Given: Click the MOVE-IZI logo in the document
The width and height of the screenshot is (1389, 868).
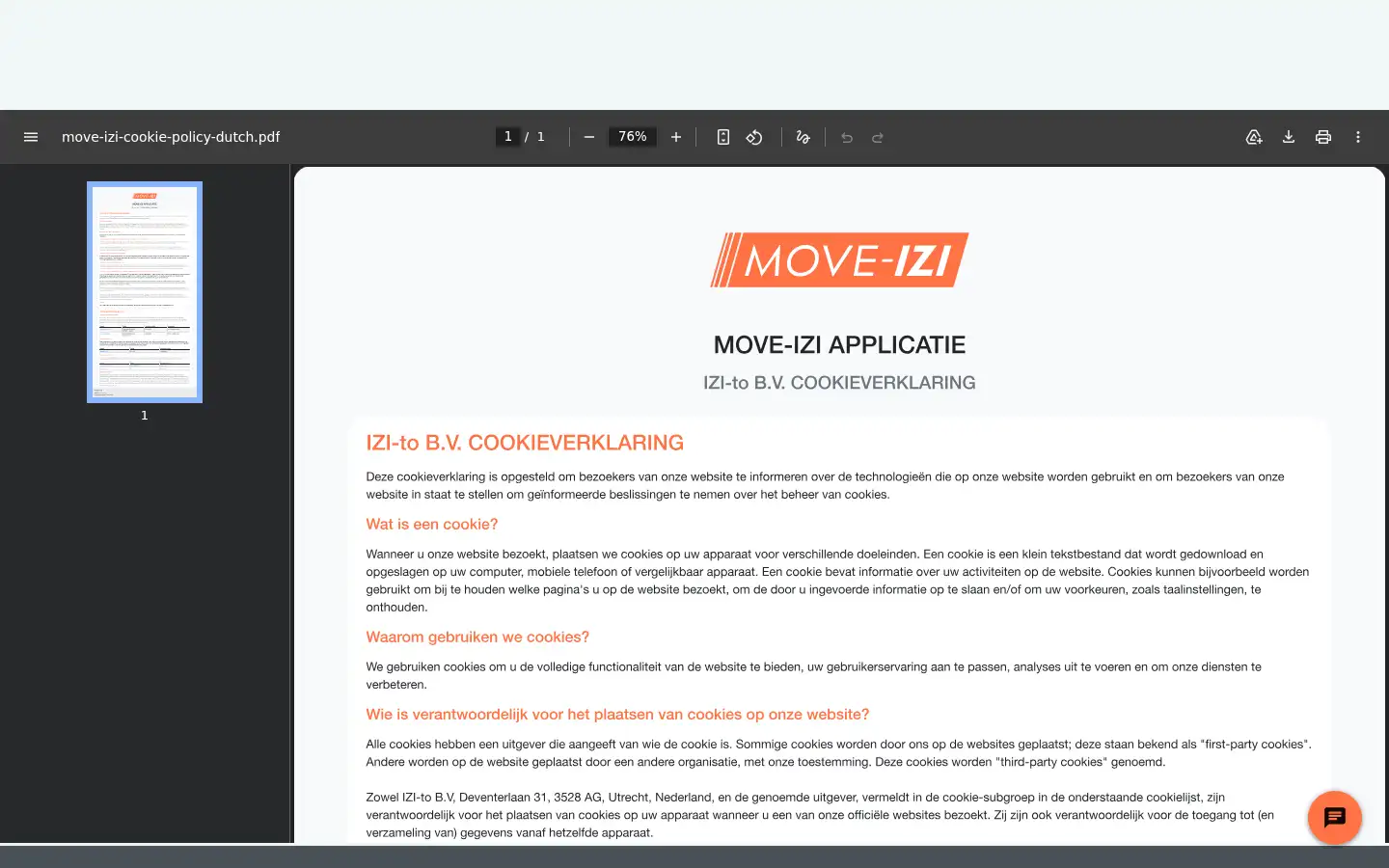Looking at the screenshot, I should (839, 259).
